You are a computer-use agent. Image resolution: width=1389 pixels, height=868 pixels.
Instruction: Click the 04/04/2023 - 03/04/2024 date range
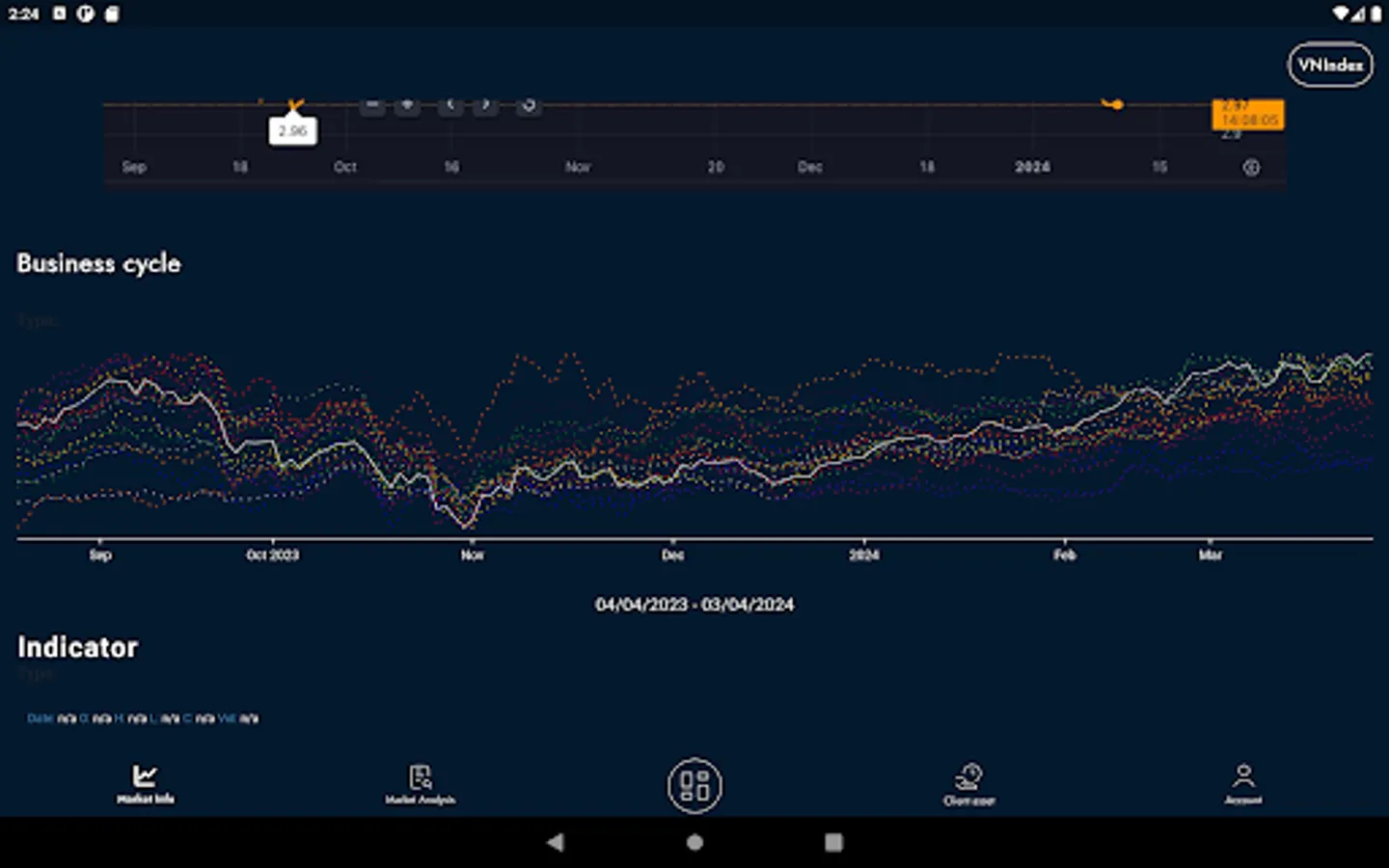[694, 605]
